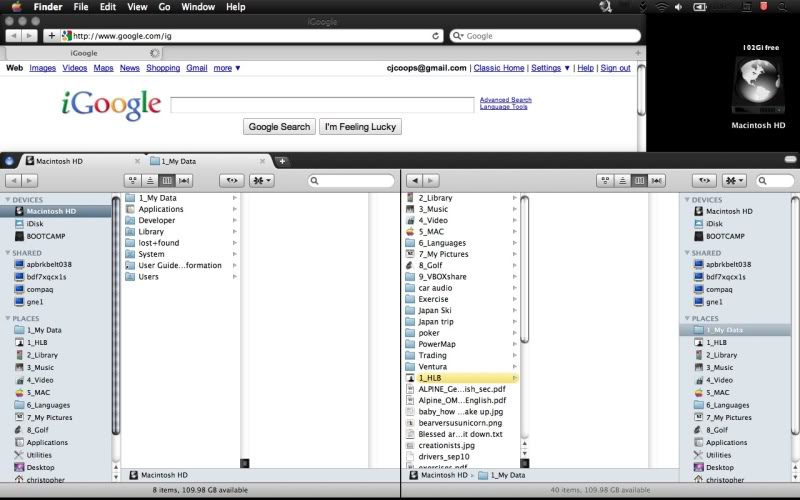Click the Classic Home link
The height and width of the screenshot is (500, 800).
498,68
